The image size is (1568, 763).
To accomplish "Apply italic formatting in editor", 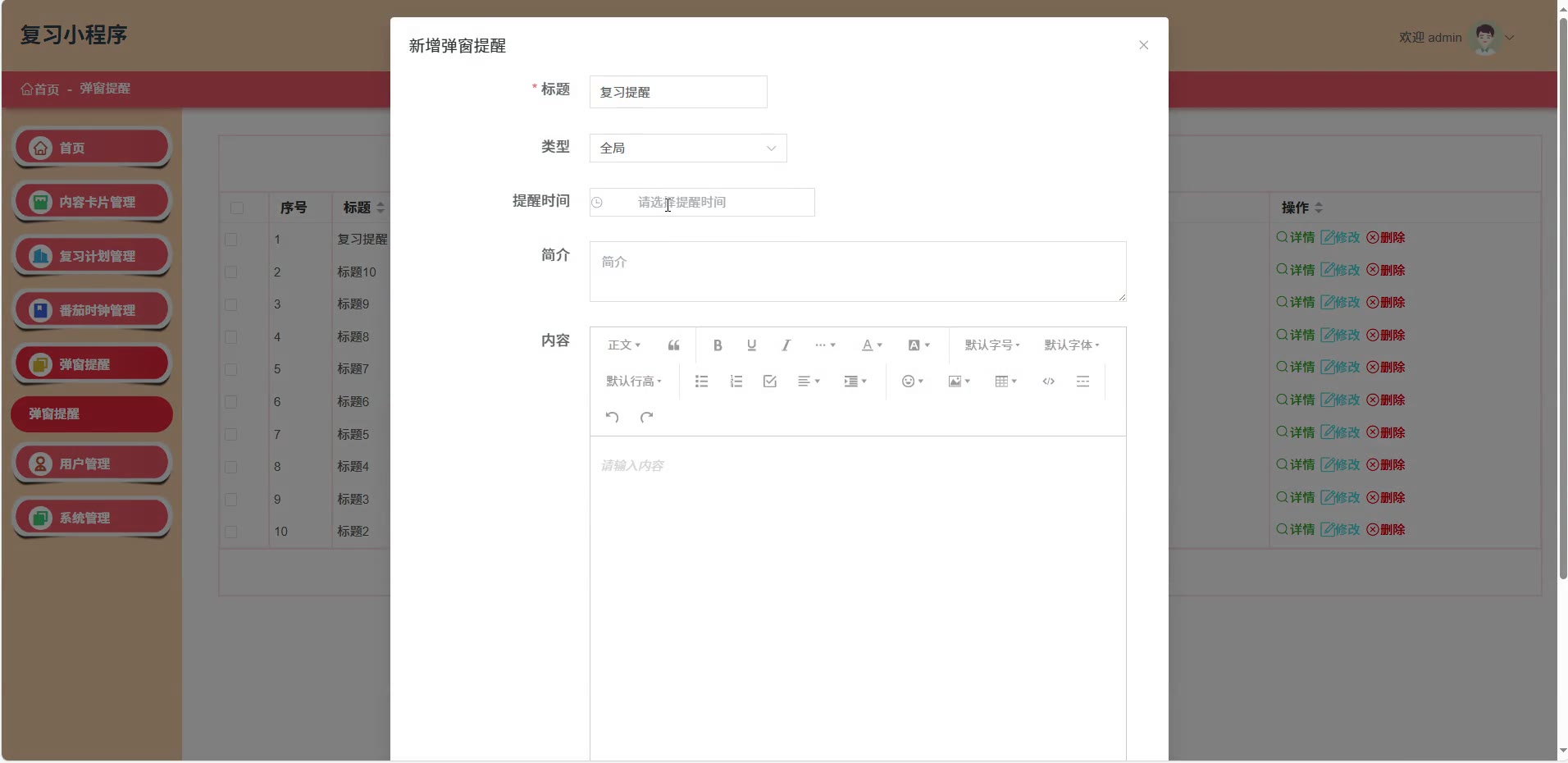I will [x=786, y=345].
